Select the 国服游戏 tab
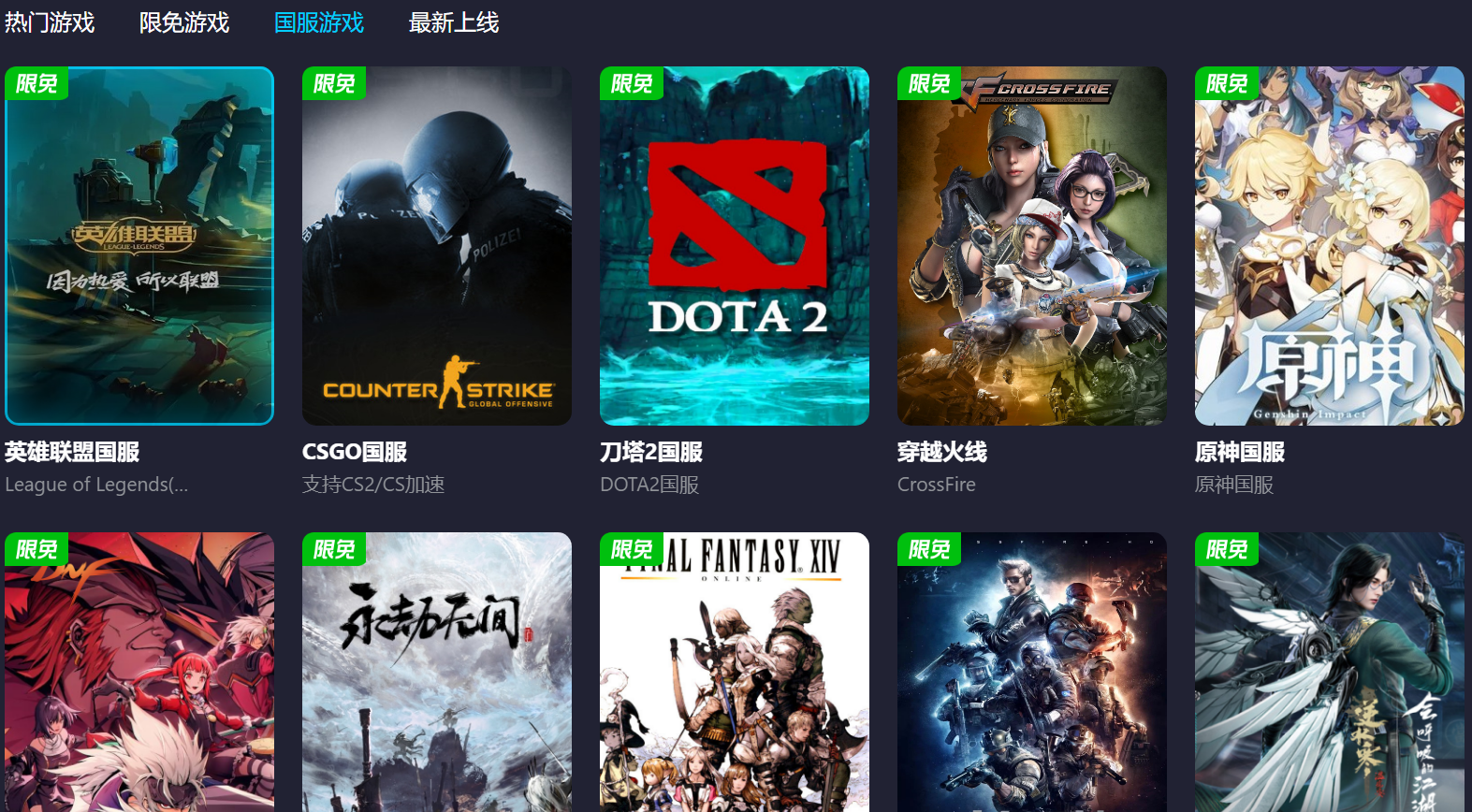 tap(319, 22)
